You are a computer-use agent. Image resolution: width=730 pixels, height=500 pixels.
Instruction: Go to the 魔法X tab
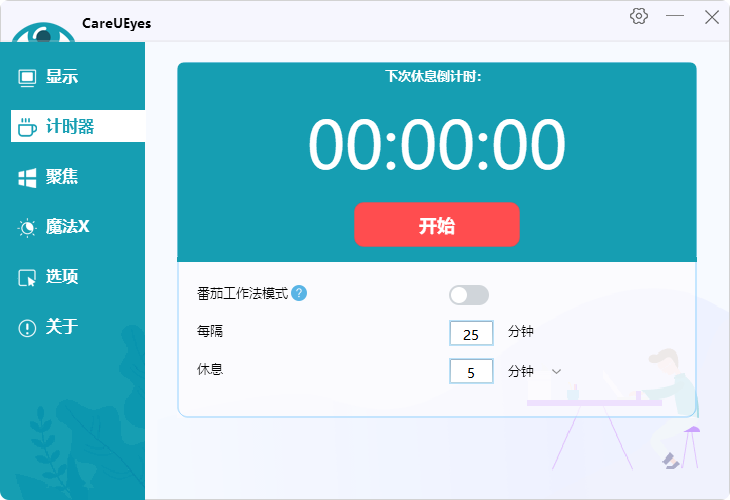(x=78, y=227)
